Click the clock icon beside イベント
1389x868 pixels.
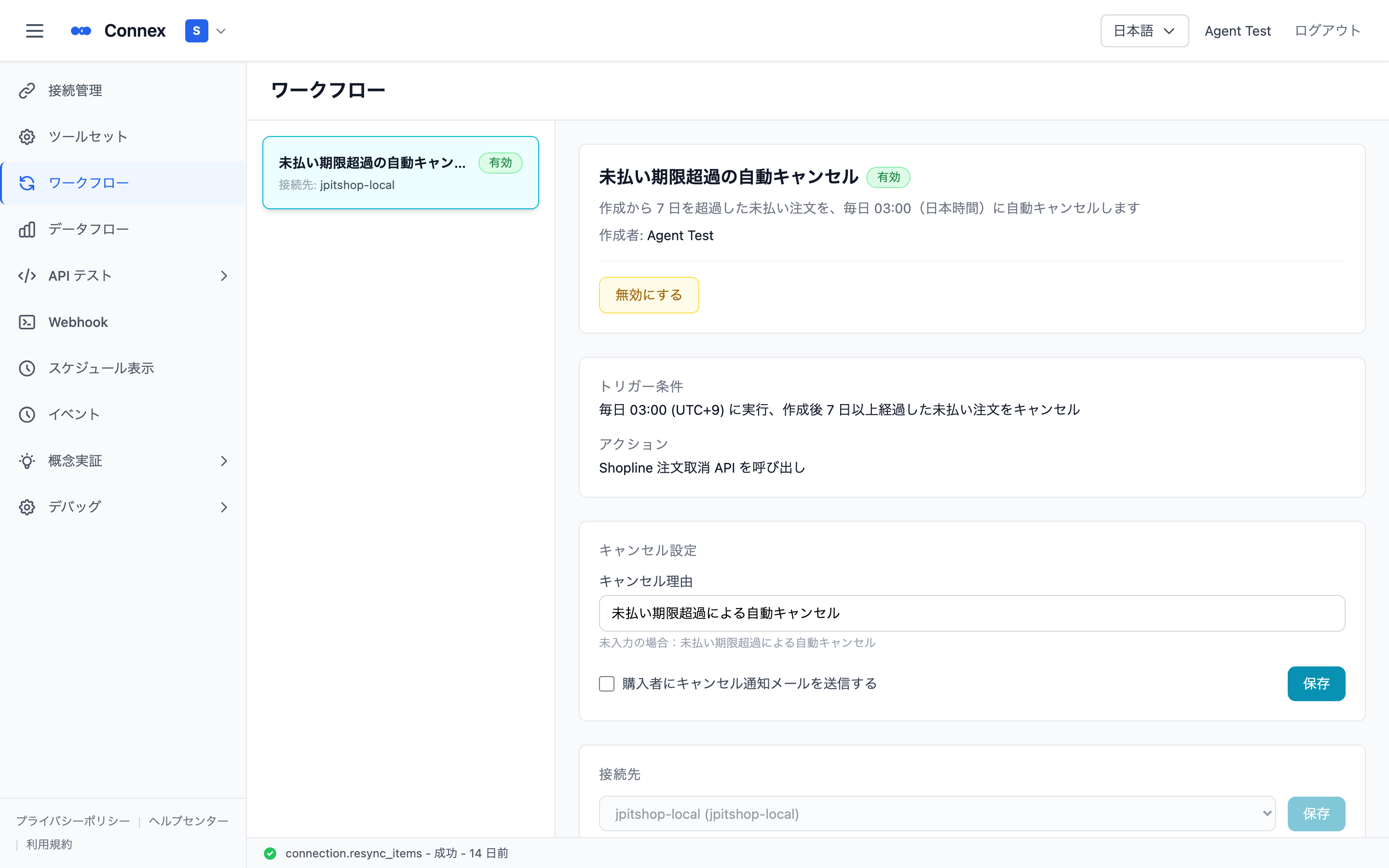click(27, 415)
